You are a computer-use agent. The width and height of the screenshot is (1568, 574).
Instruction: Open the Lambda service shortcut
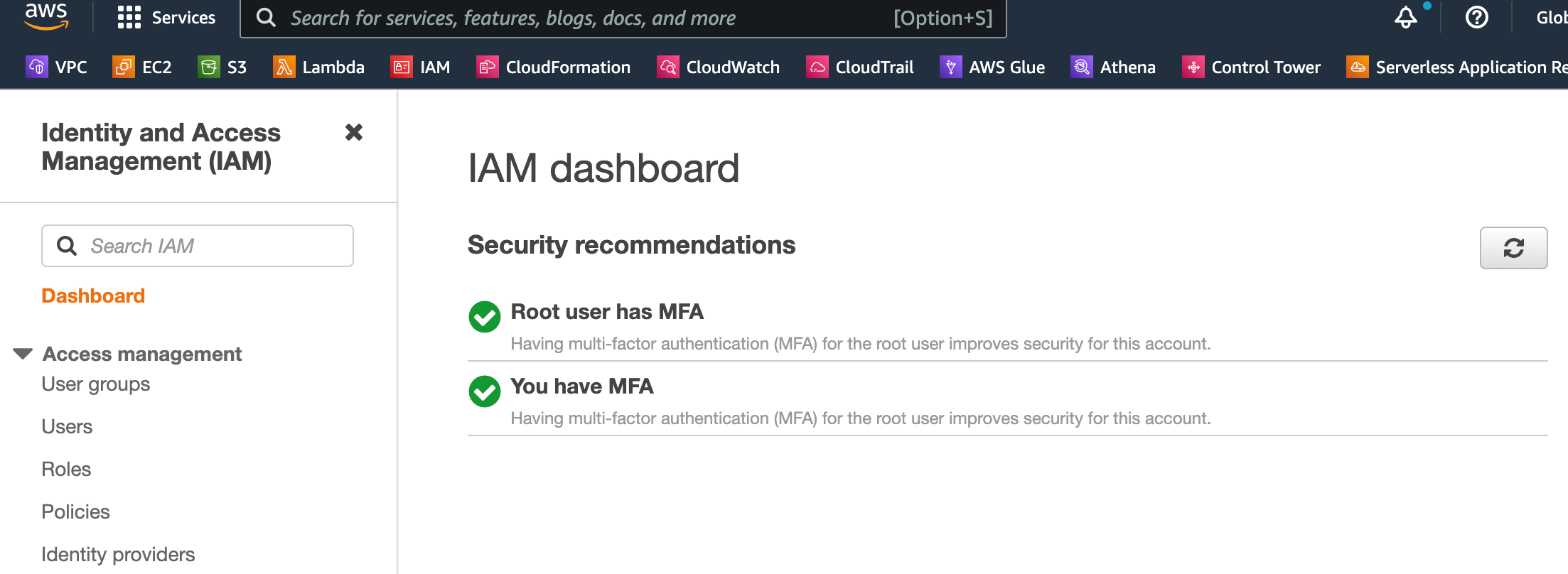318,67
